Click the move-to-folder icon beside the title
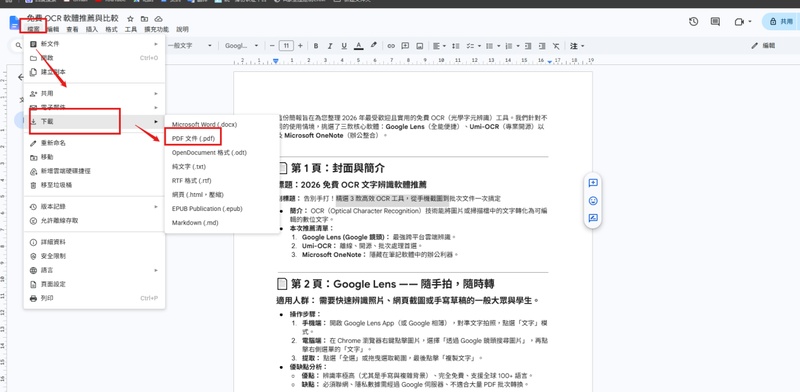Image resolution: width=800 pixels, height=392 pixels. pos(144,19)
